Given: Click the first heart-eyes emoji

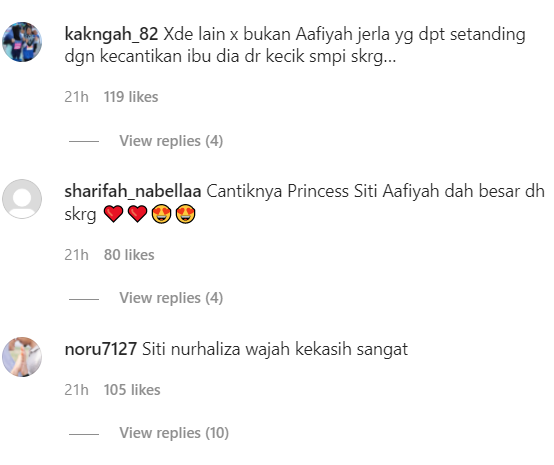Looking at the screenshot, I should pyautogui.click(x=161, y=214).
